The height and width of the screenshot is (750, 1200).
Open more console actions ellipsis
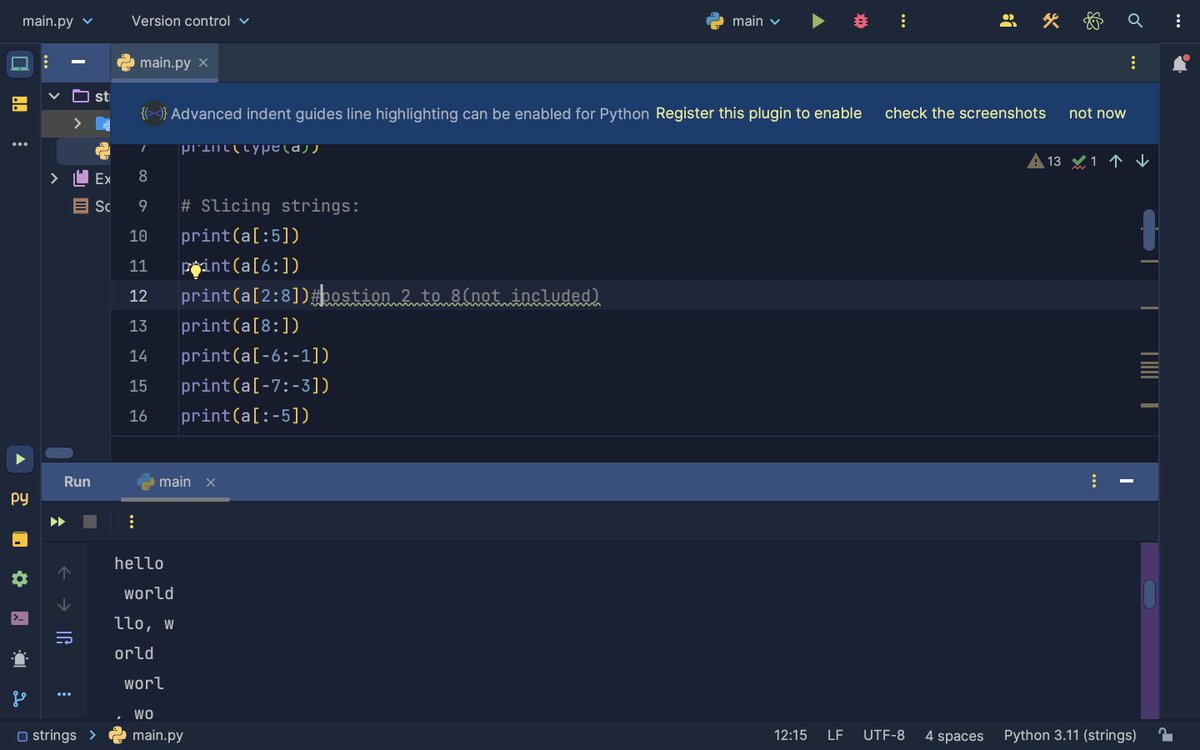coord(64,694)
